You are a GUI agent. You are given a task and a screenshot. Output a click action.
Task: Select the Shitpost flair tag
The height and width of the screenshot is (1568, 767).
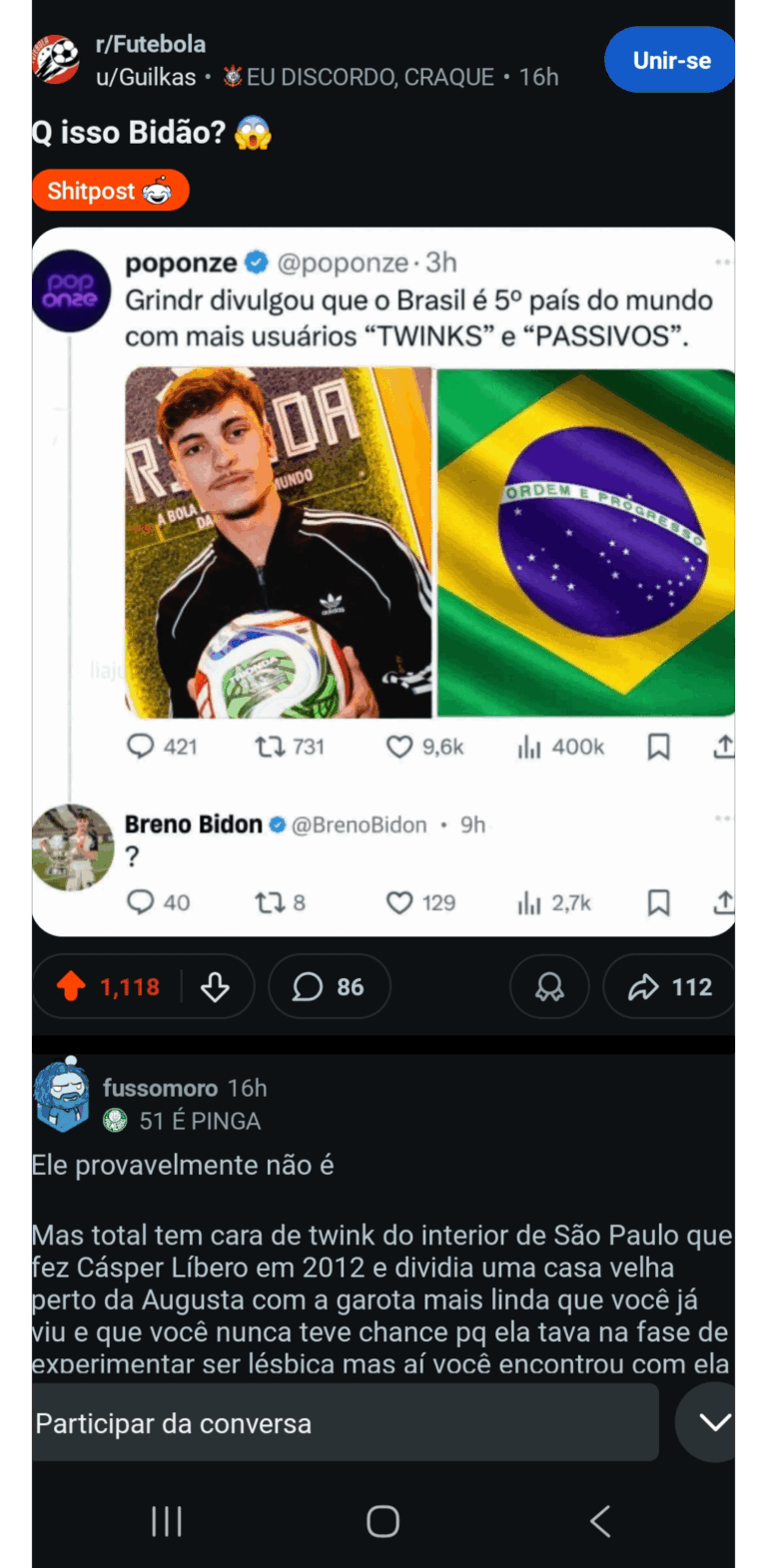pos(110,191)
